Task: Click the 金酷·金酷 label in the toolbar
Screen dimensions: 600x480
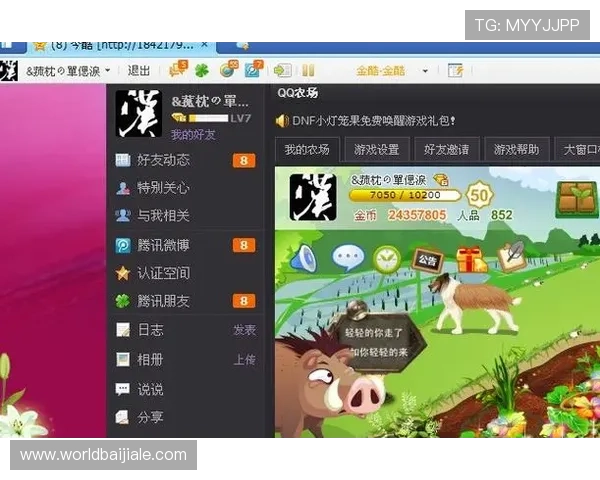Action: [380, 71]
